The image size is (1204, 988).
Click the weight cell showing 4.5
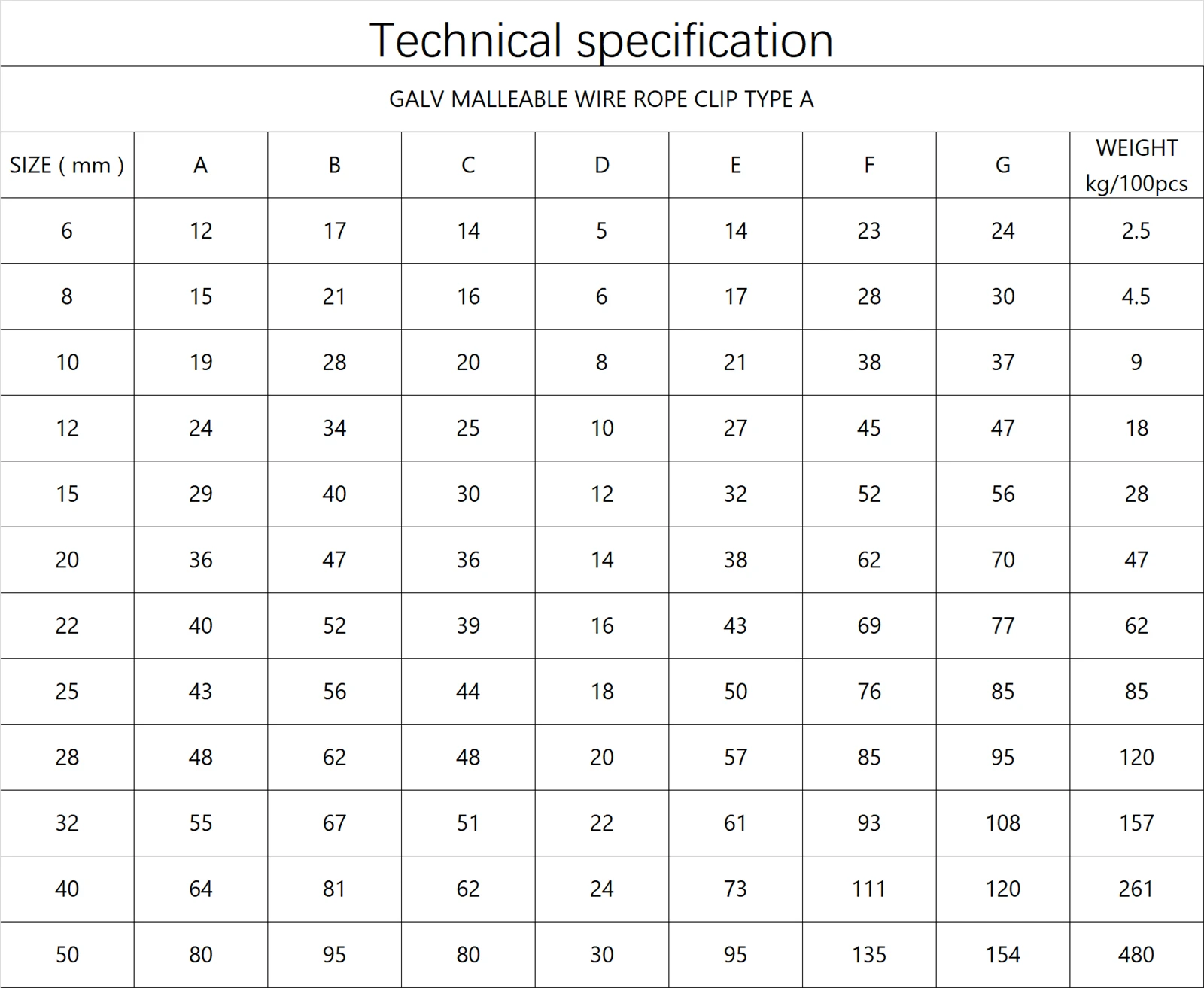point(1136,296)
